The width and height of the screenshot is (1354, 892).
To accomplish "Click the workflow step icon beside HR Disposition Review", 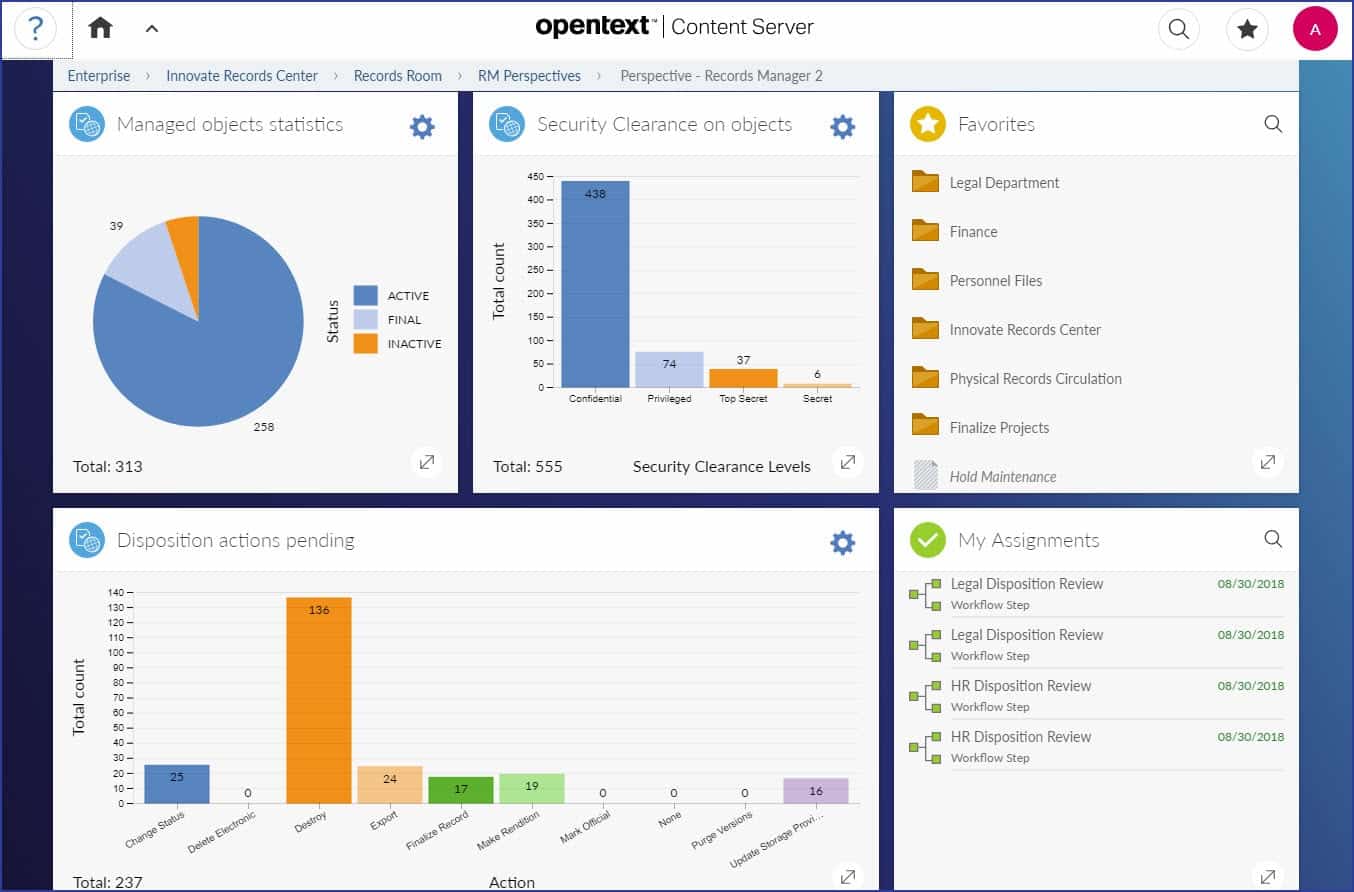I will click(x=923, y=694).
